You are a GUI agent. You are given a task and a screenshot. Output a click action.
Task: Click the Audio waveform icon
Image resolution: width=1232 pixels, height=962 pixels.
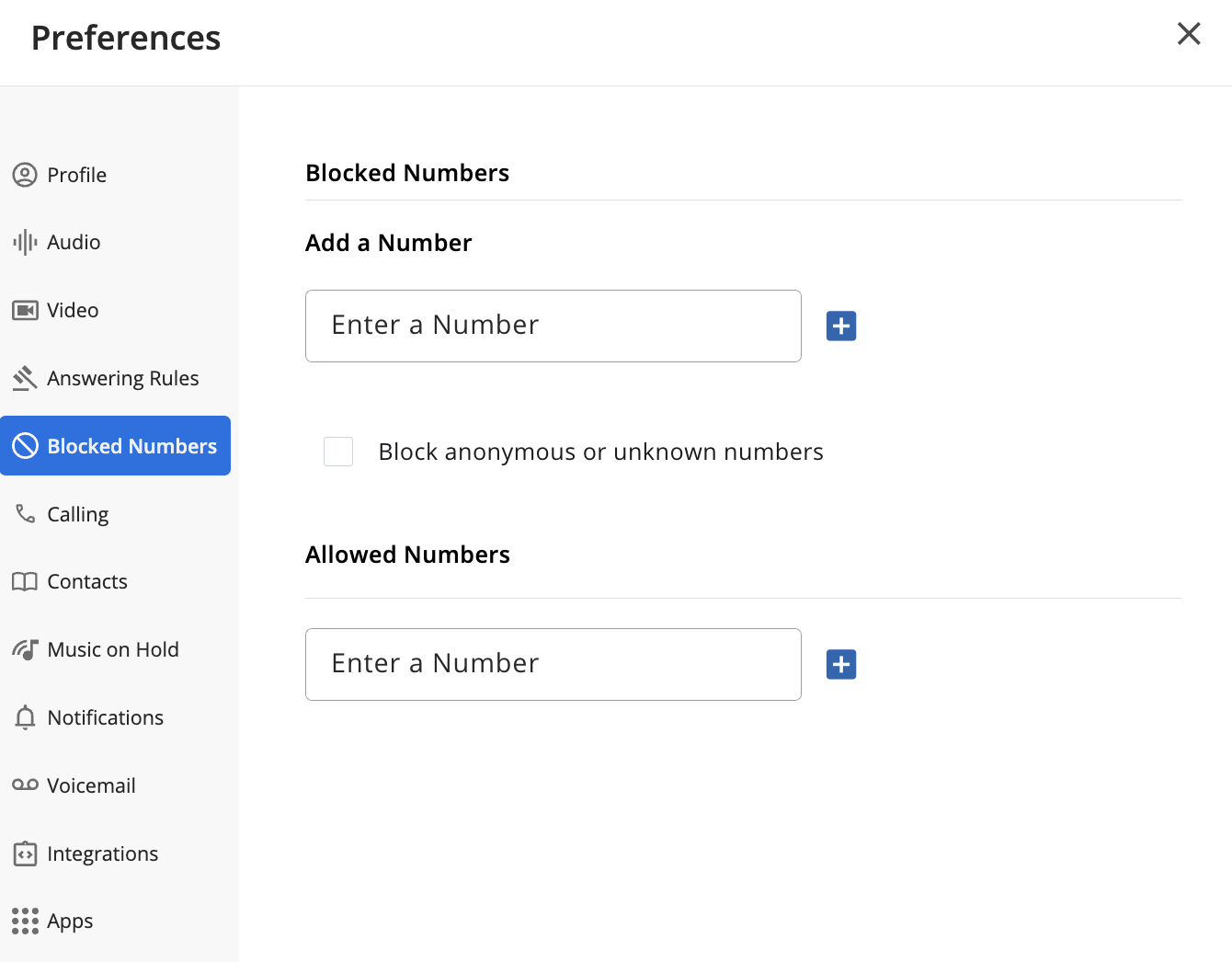coord(25,243)
